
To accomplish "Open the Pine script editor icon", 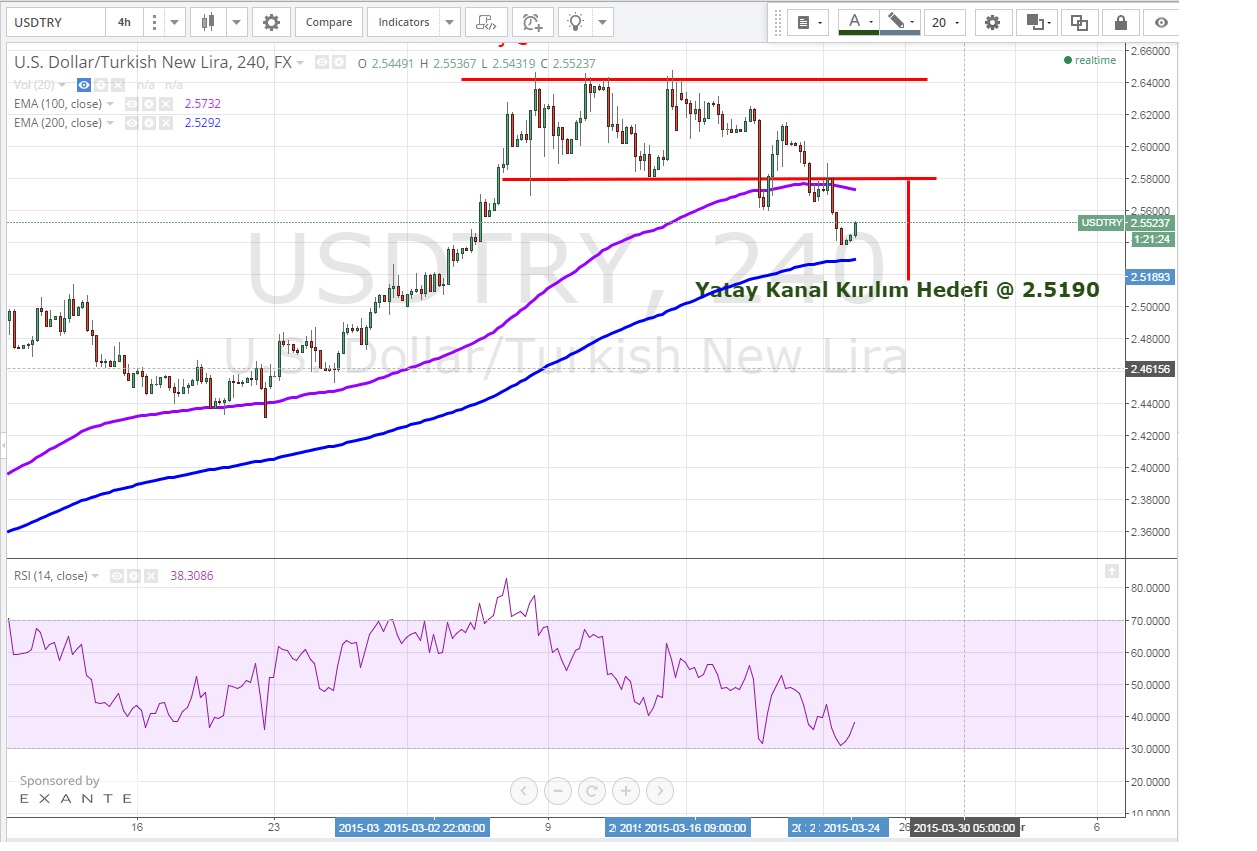I will [486, 22].
